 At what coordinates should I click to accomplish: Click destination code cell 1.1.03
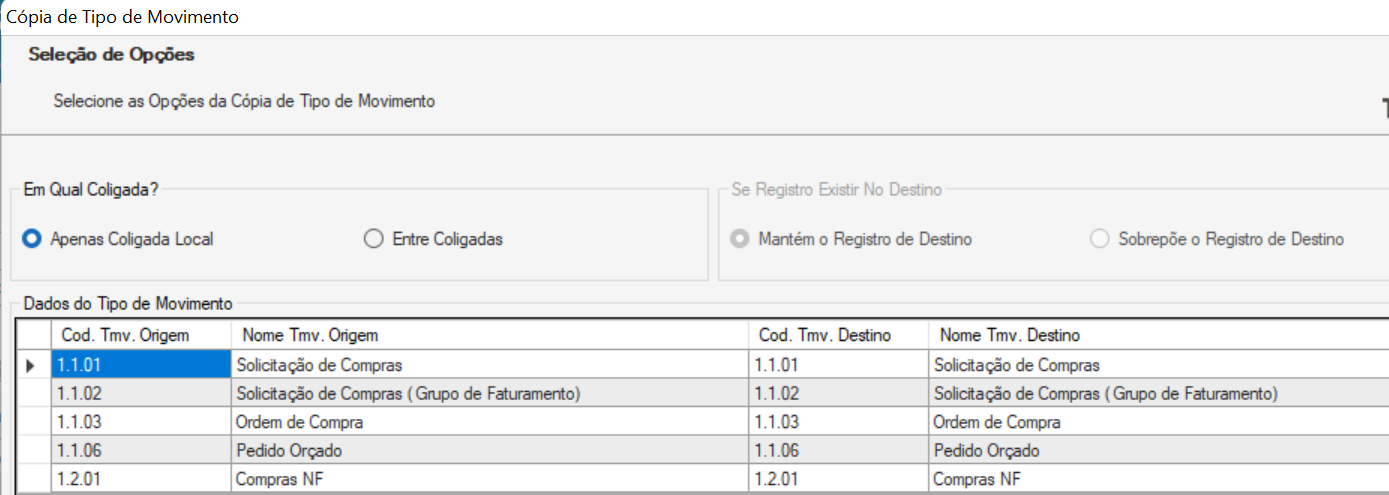point(838,422)
